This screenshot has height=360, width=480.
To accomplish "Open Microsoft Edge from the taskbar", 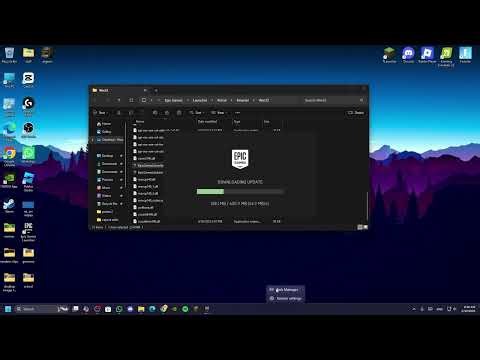I will (x=152, y=309).
